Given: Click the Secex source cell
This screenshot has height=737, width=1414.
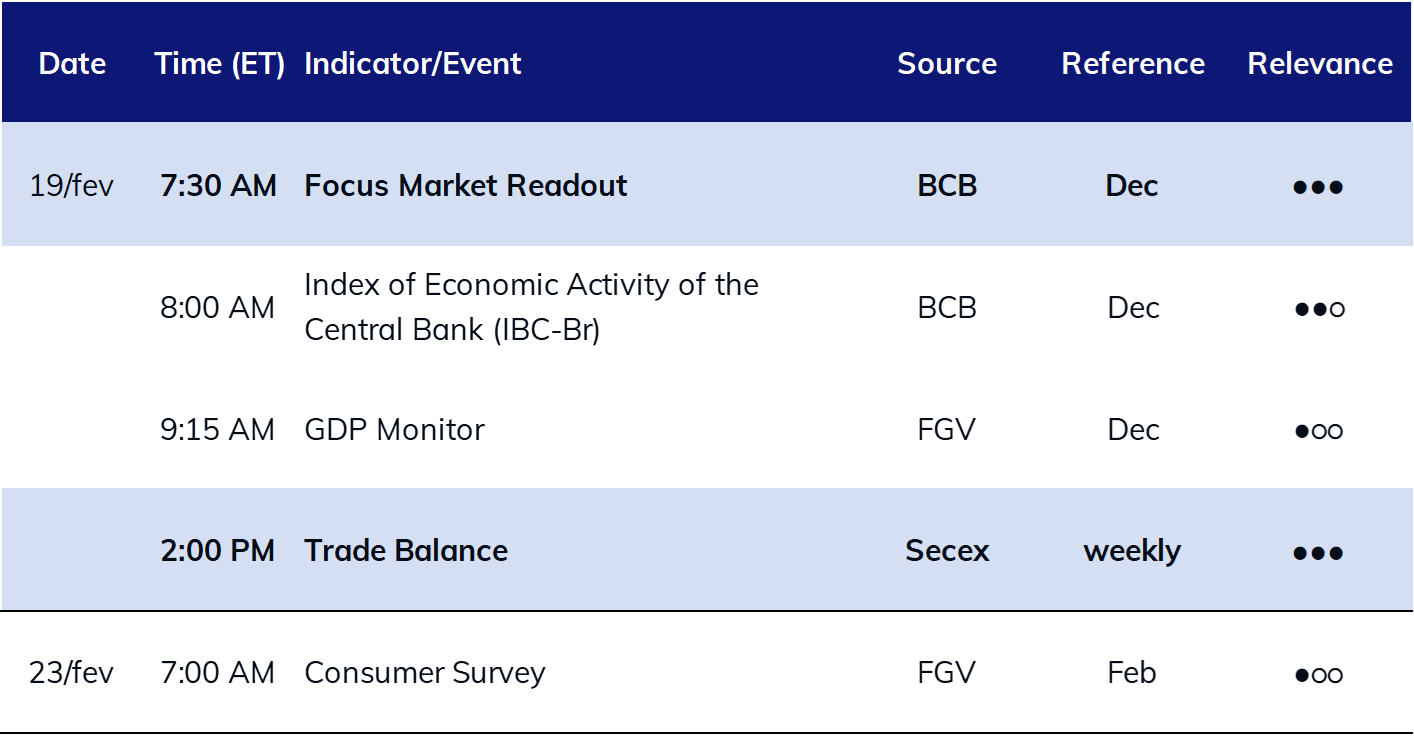Looking at the screenshot, I should [x=947, y=551].
